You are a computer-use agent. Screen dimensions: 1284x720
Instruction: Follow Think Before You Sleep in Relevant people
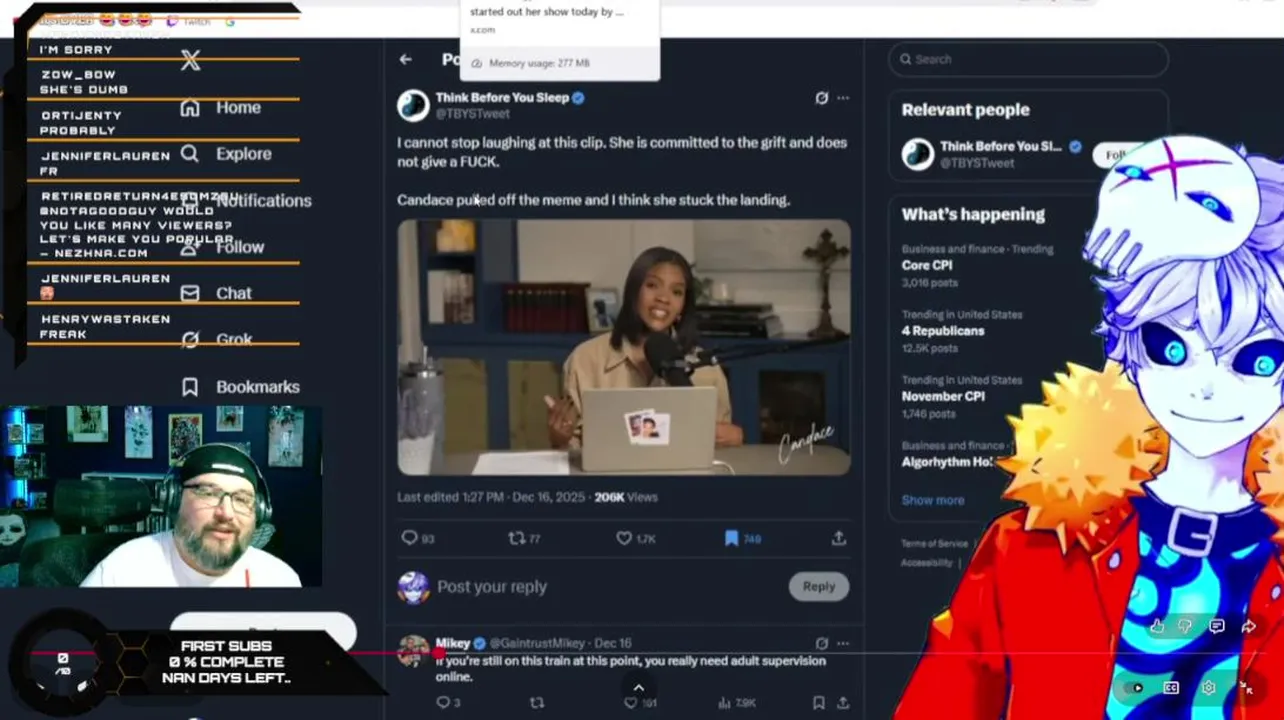click(x=1116, y=154)
